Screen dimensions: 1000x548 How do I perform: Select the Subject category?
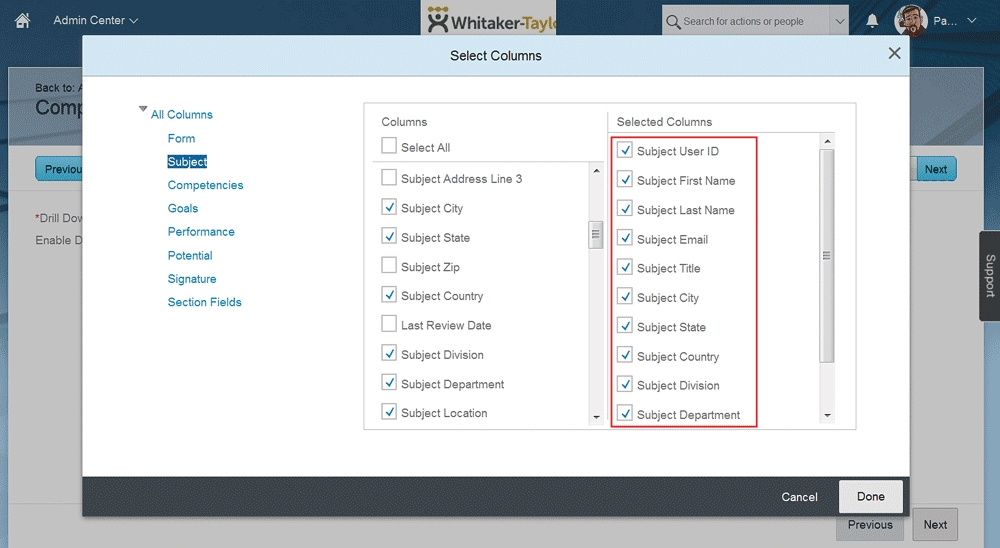(187, 162)
